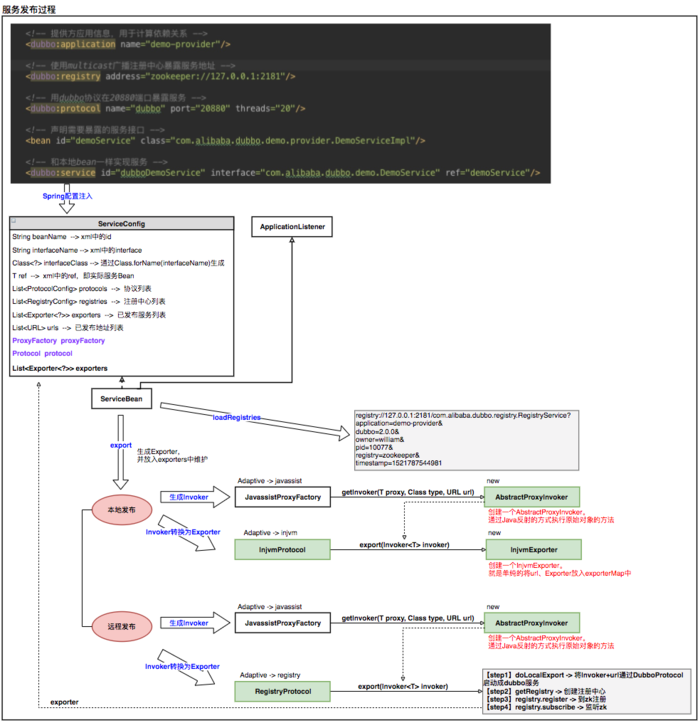This screenshot has width=700, height=723.
Task: Select the Class<?> interfaceClass field row
Action: [118, 263]
